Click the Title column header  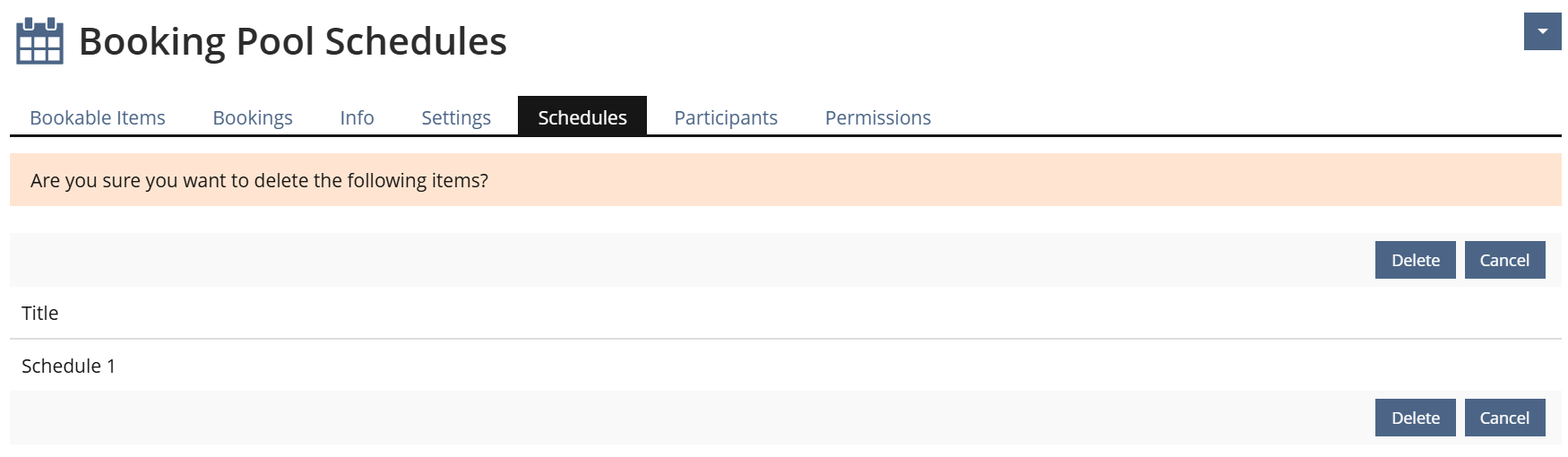[40, 313]
